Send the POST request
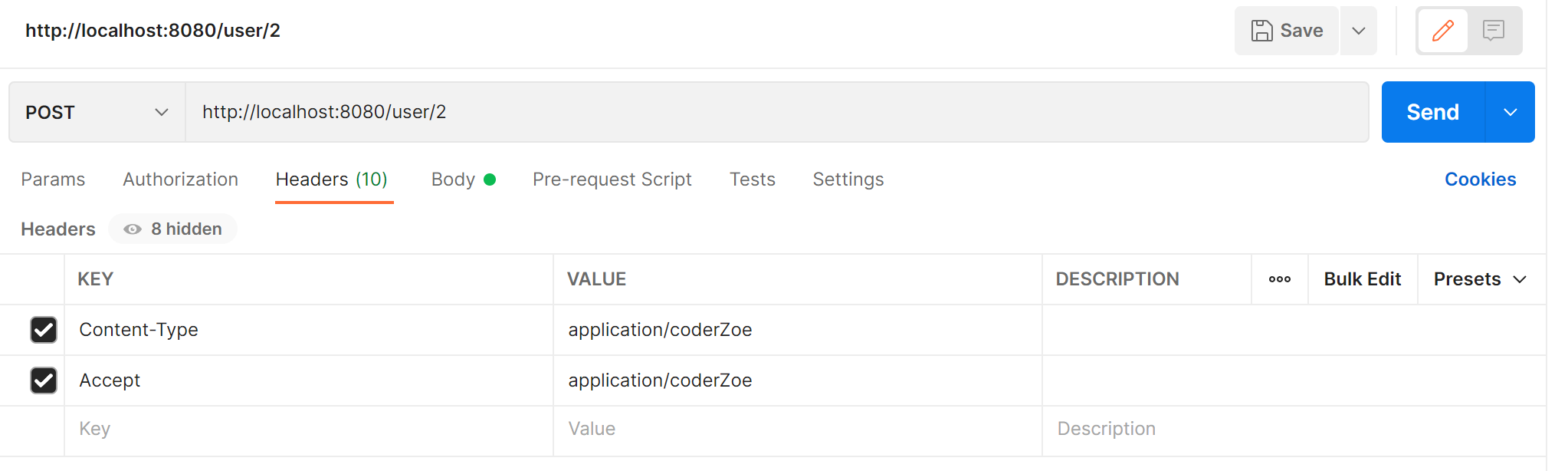The width and height of the screenshot is (1568, 471). tap(1433, 112)
